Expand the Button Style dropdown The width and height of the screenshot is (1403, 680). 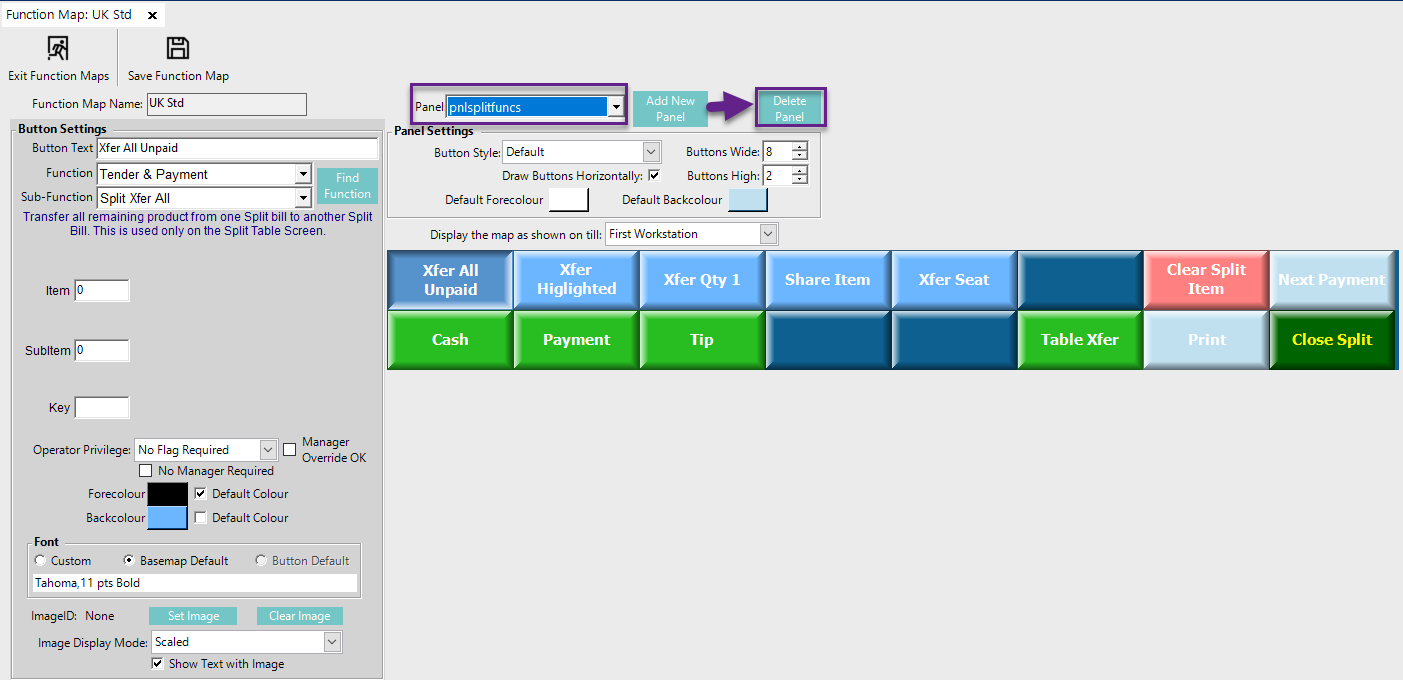[651, 152]
